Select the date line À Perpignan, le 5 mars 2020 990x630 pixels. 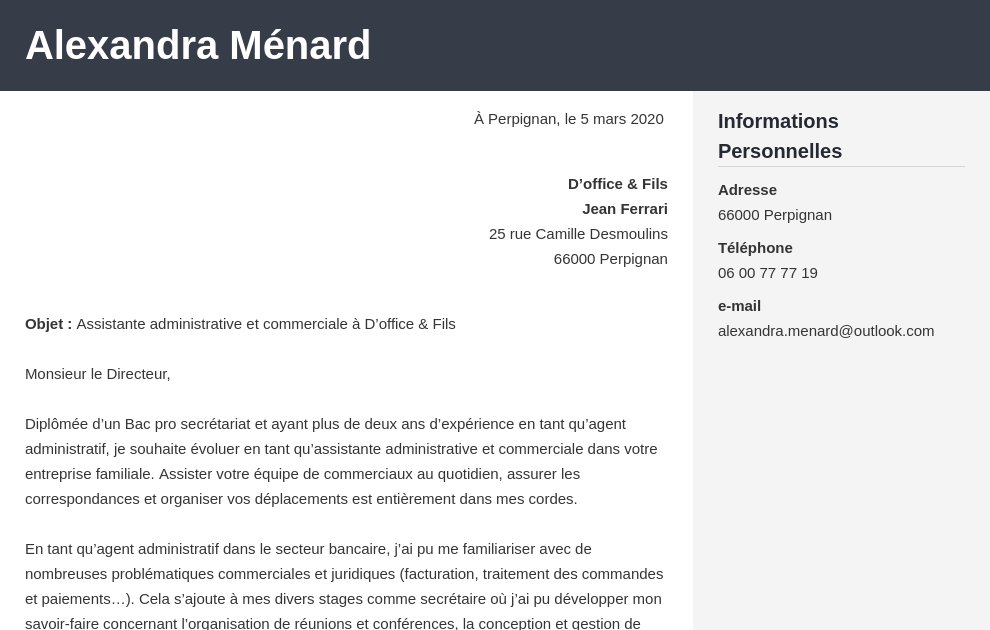(568, 119)
